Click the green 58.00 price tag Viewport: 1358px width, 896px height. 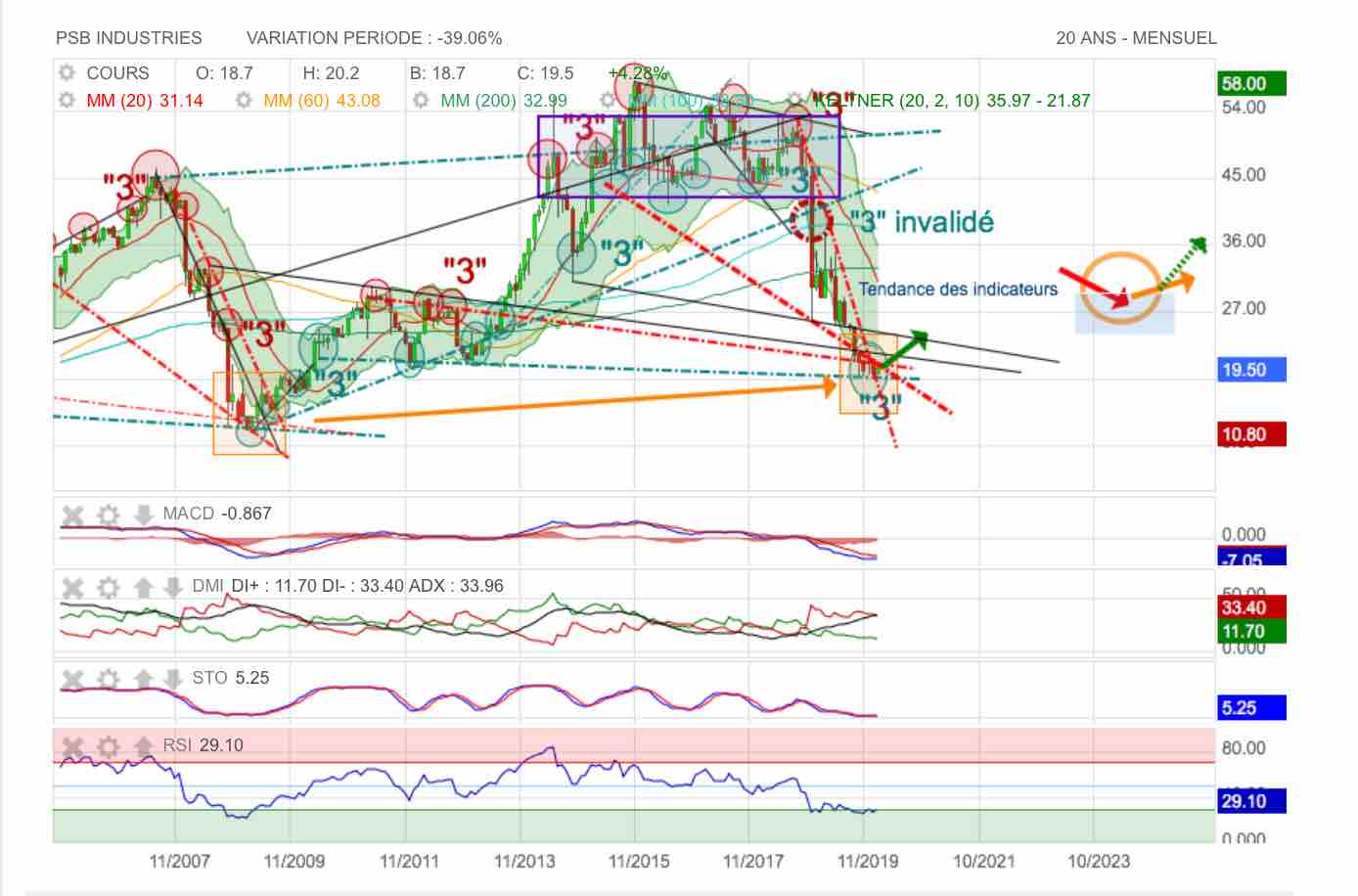pyautogui.click(x=1251, y=84)
